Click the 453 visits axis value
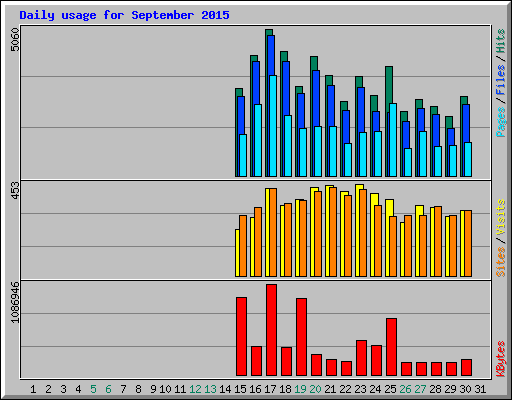 [15, 190]
